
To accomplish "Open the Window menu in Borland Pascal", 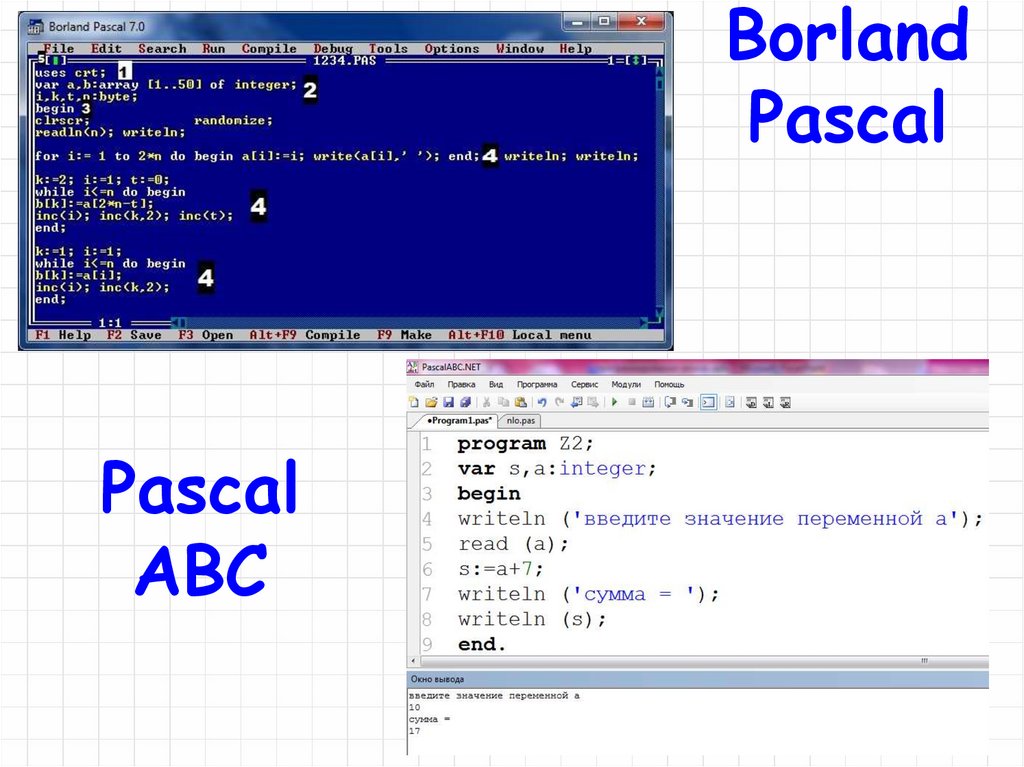I will click(519, 48).
